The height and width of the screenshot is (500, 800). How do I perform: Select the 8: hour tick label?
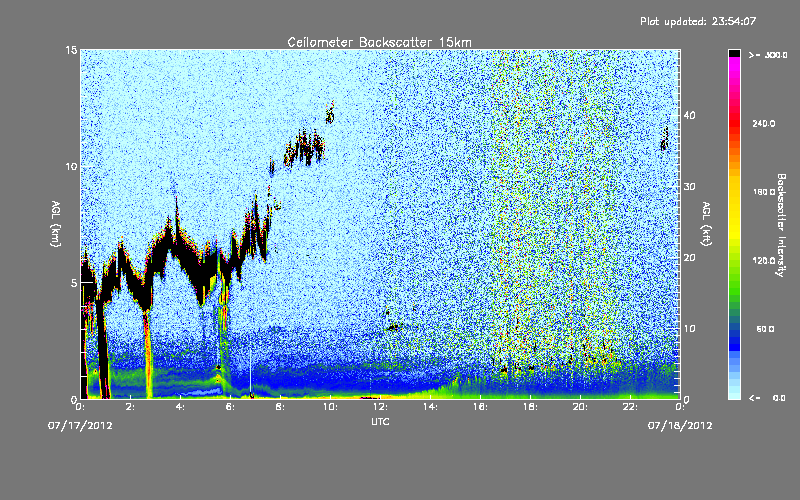[281, 407]
